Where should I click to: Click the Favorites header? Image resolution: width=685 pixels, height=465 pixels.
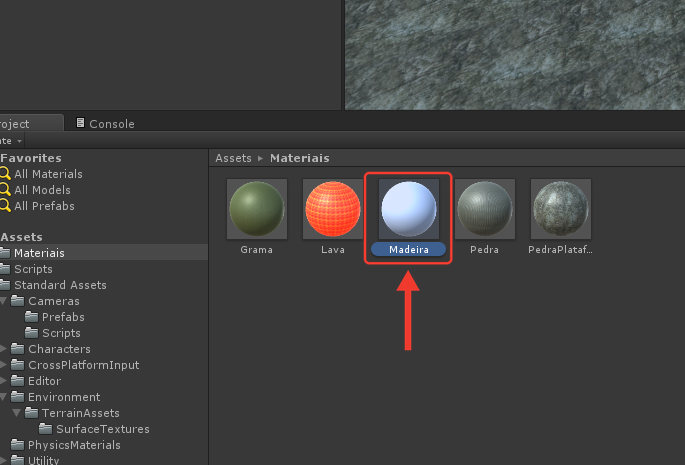coord(31,158)
